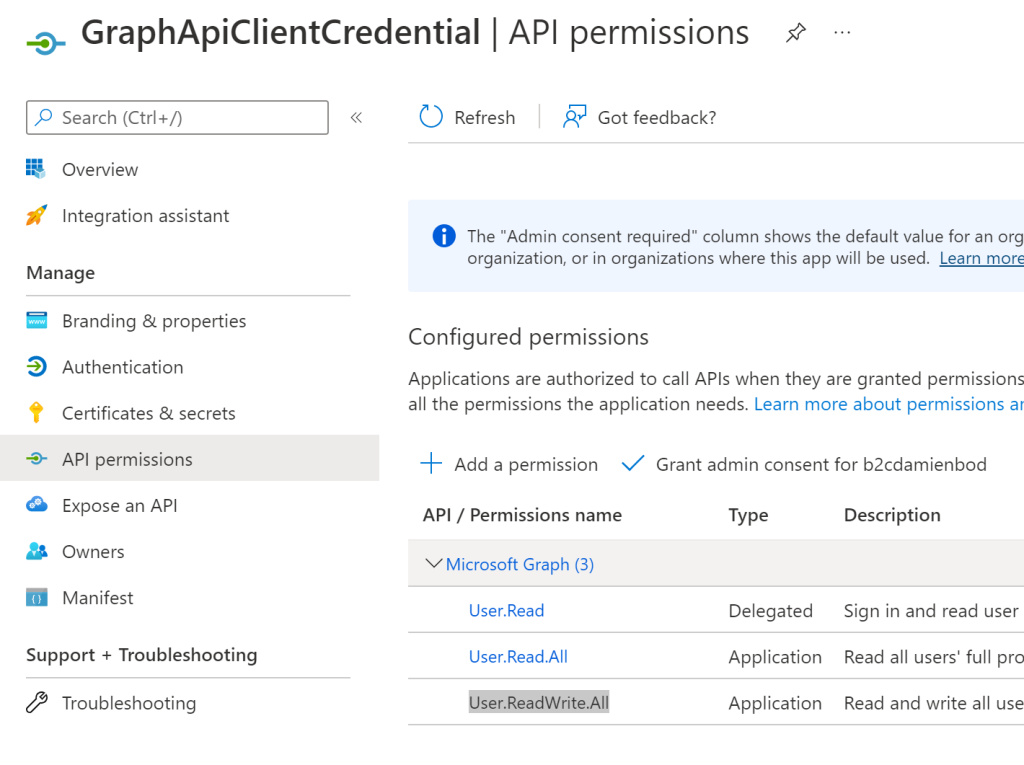Click the Troubleshooting wrench icon
Viewport: 1024px width, 765px height.
tap(37, 702)
